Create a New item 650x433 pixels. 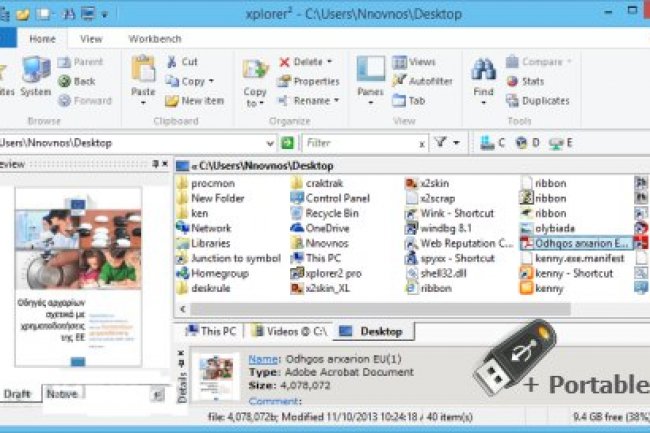coord(195,101)
